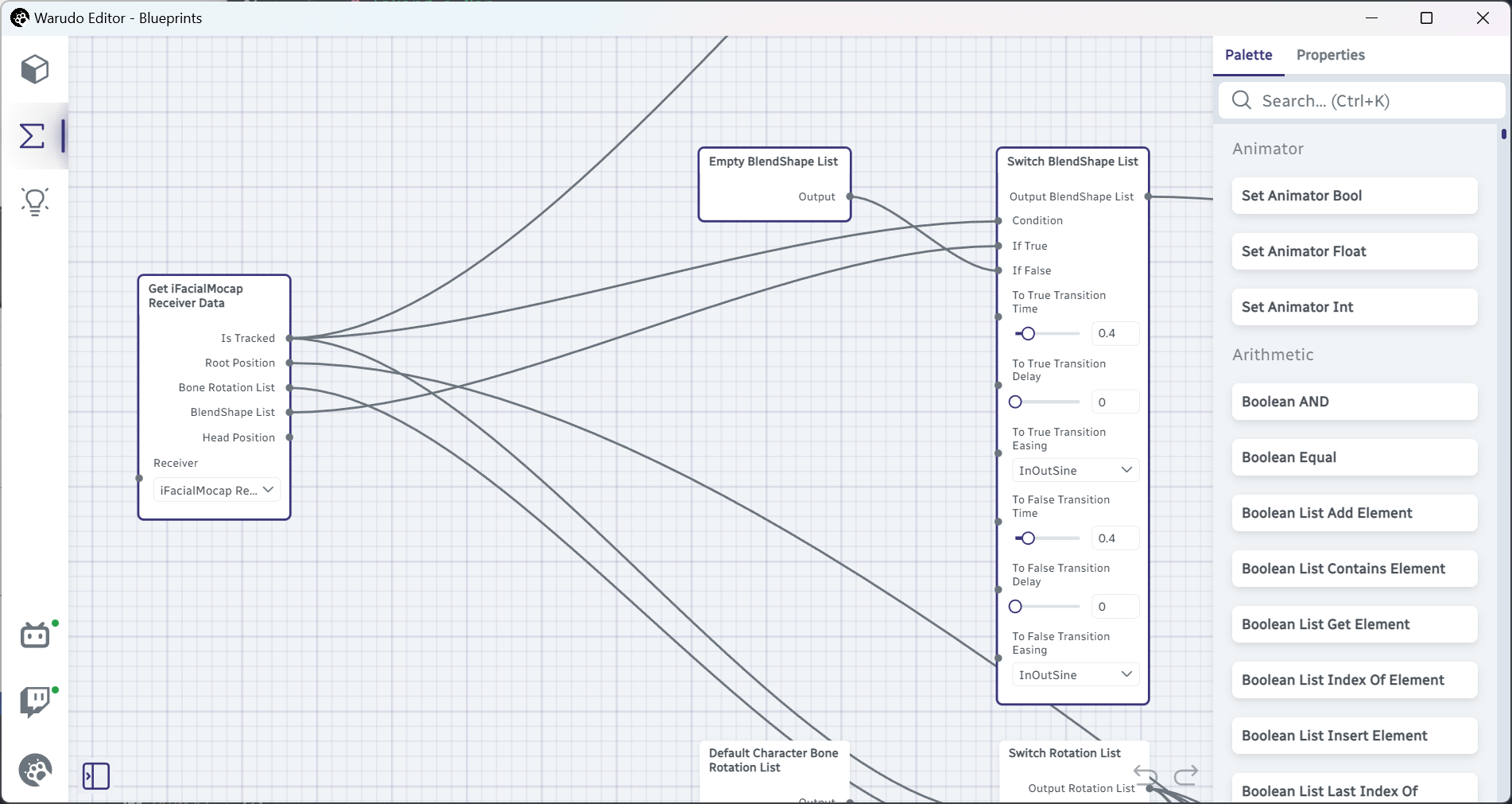Focus the palette Search field
The height and width of the screenshot is (804, 1512).
1362,101
